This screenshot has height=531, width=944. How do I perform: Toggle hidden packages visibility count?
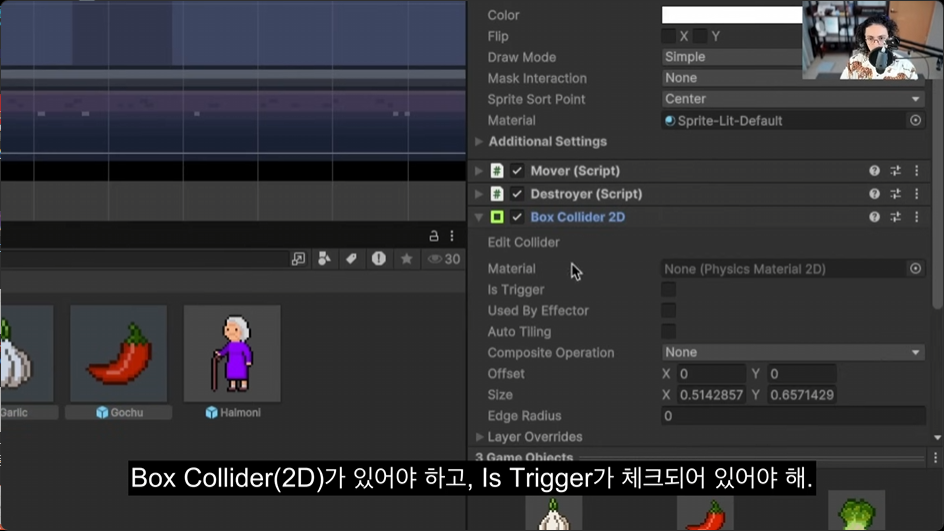(x=444, y=259)
